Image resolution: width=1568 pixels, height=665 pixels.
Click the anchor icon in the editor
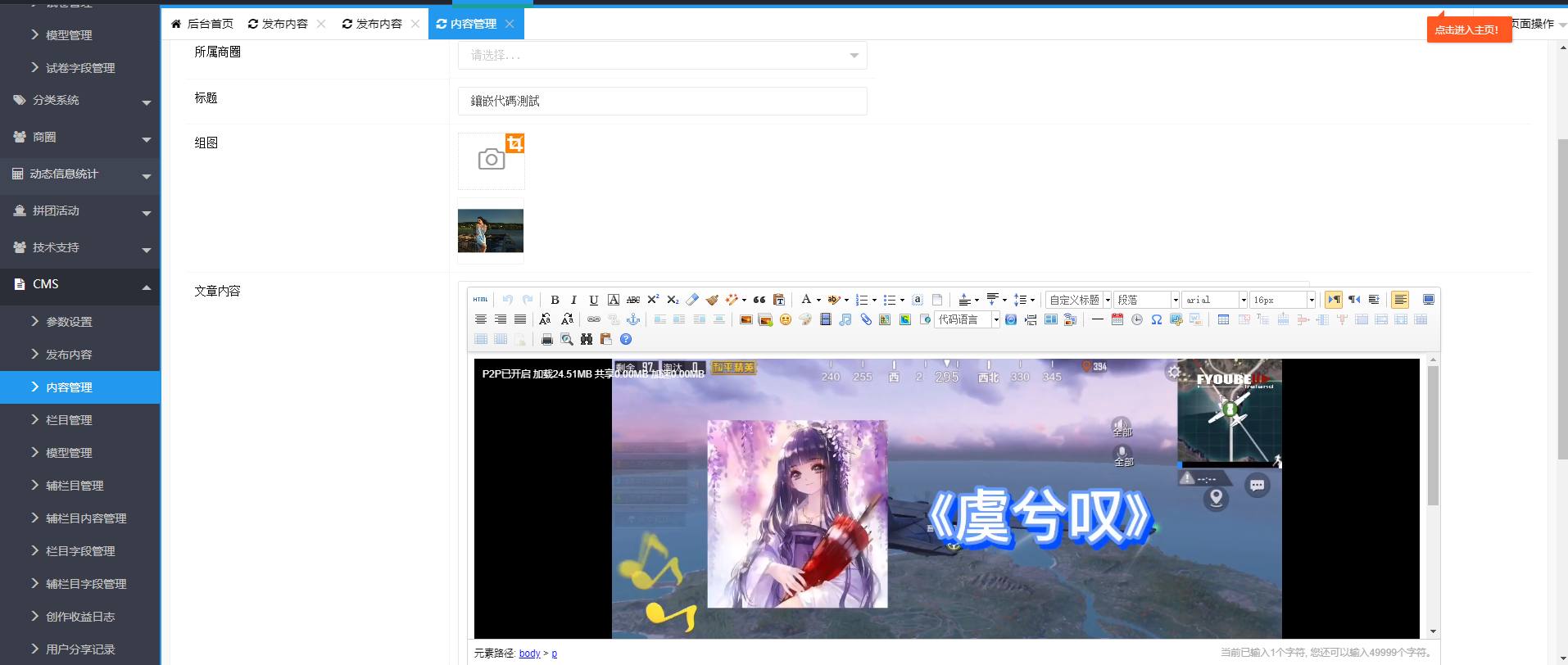coord(632,319)
